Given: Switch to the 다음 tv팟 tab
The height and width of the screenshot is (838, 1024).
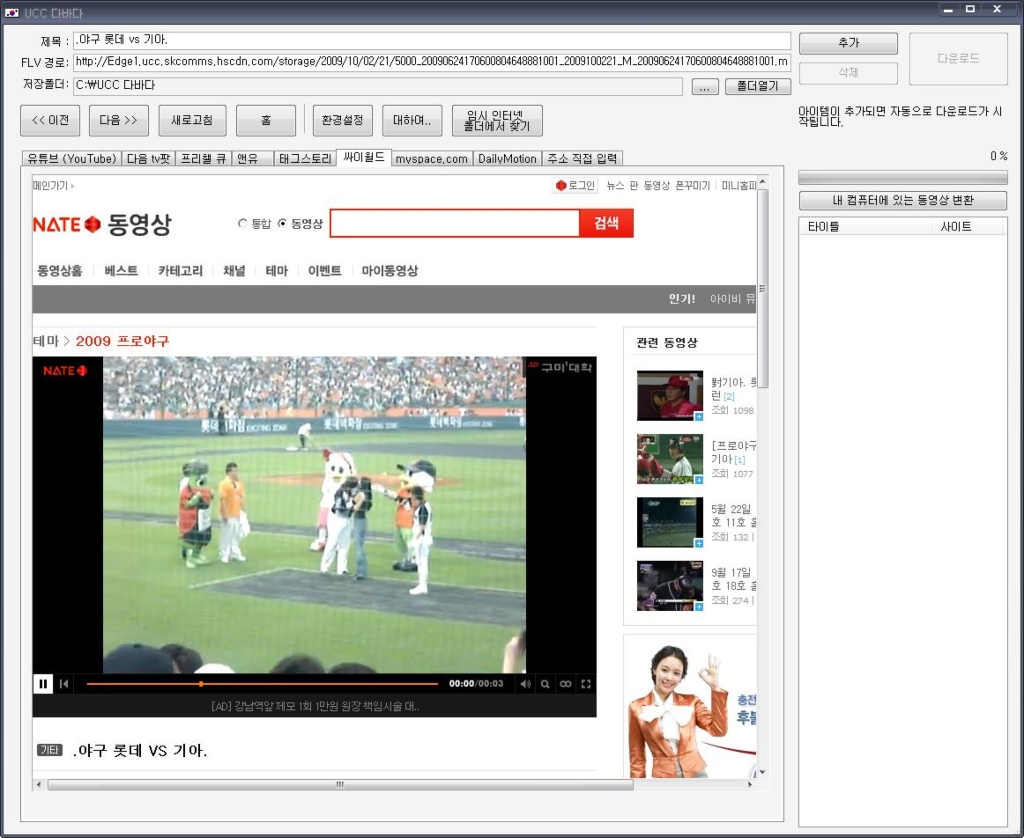Looking at the screenshot, I should click(x=148, y=159).
